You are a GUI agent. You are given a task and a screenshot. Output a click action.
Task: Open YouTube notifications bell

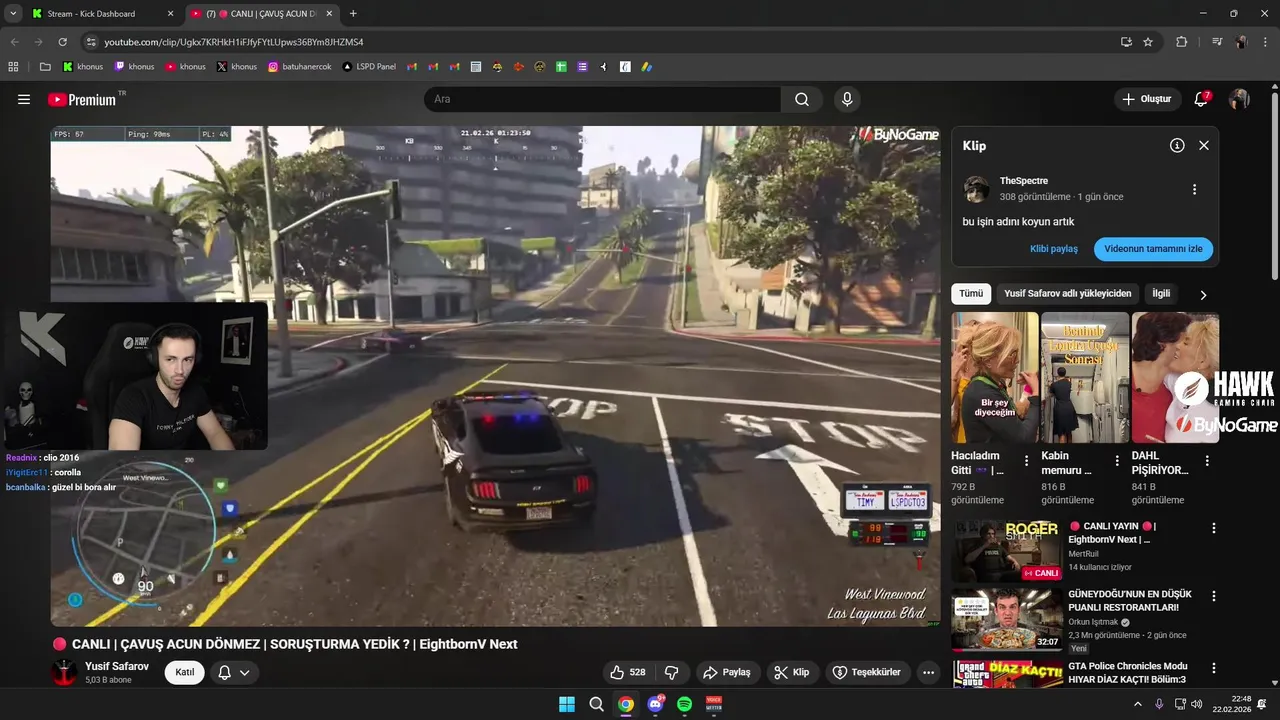pos(1202,99)
